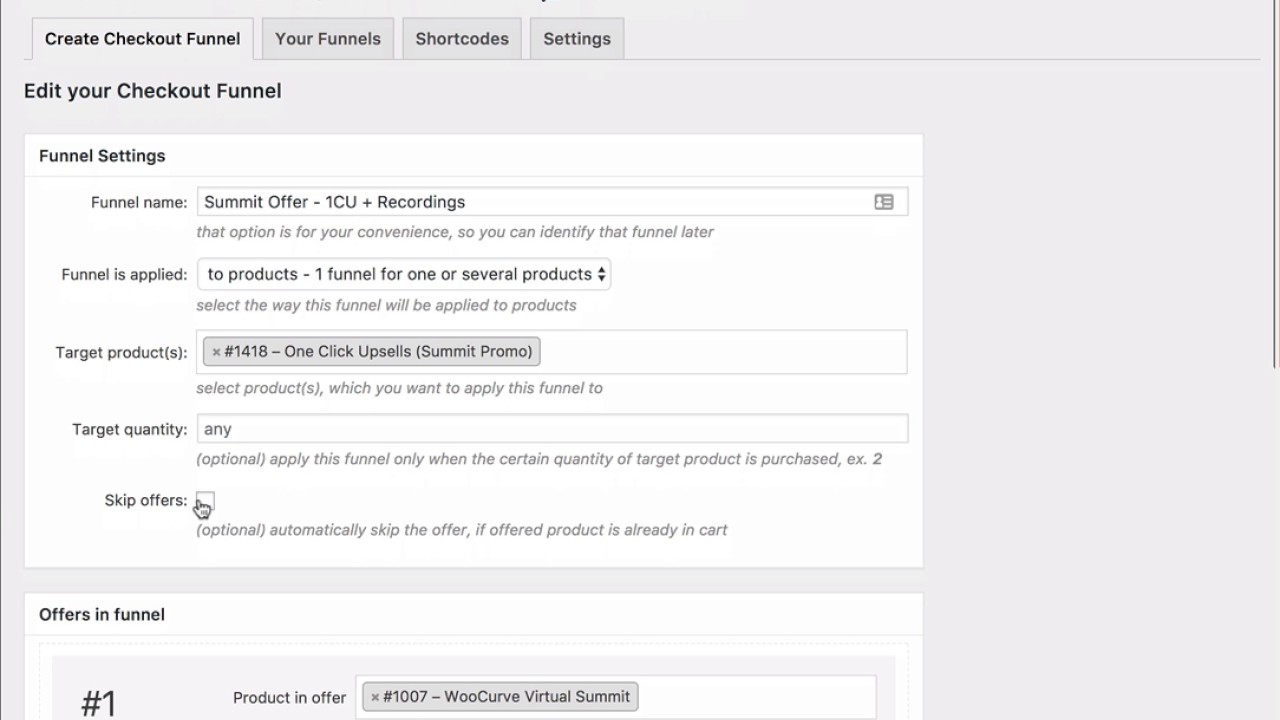Click the Offers in funnel heading
This screenshot has width=1280, height=720.
click(x=102, y=615)
